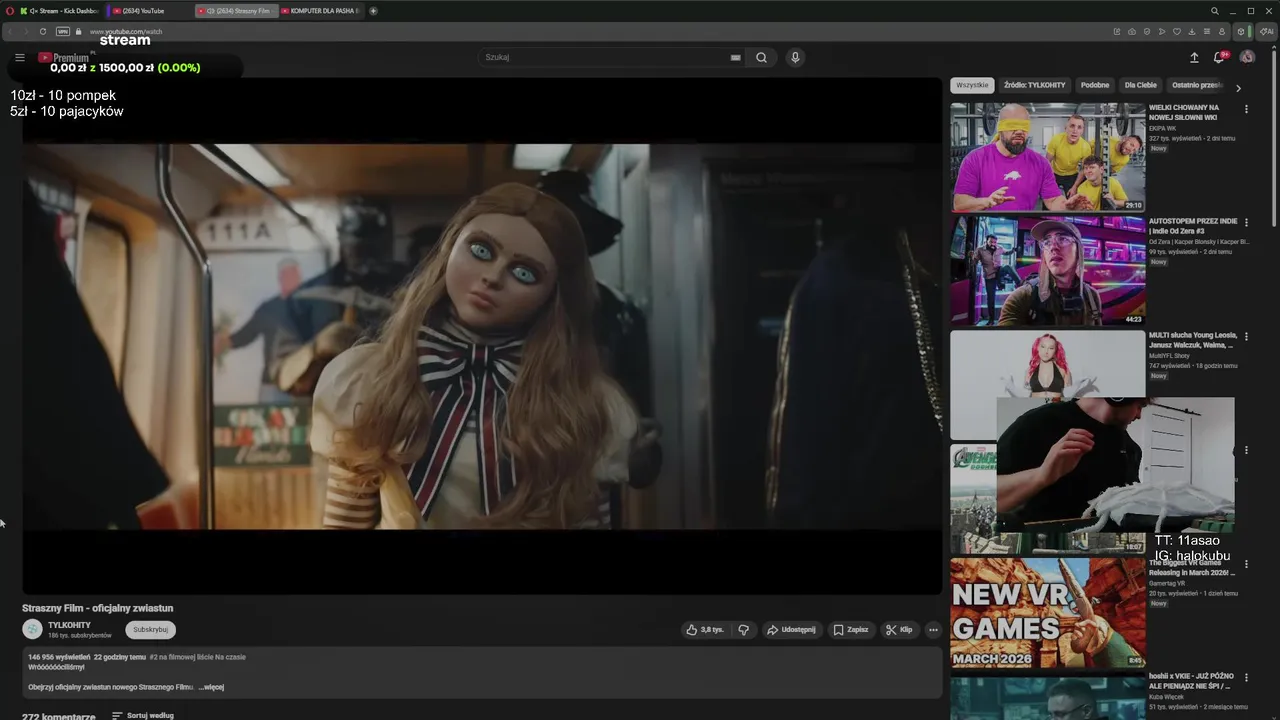Open the AUTOSTOPEM PRZEZ INDIE video thumbnail

(1047, 270)
